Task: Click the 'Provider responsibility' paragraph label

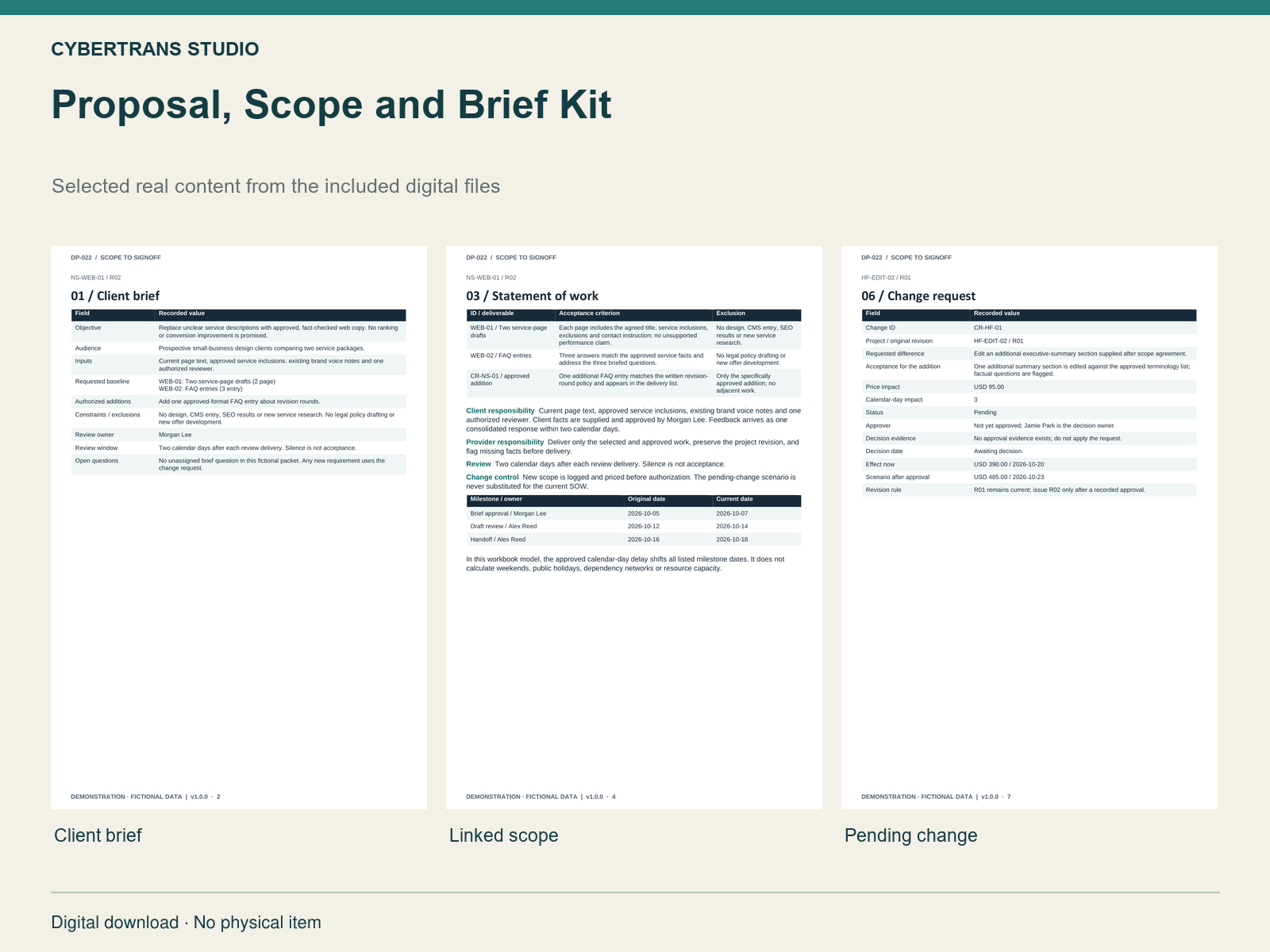Action: point(505,442)
